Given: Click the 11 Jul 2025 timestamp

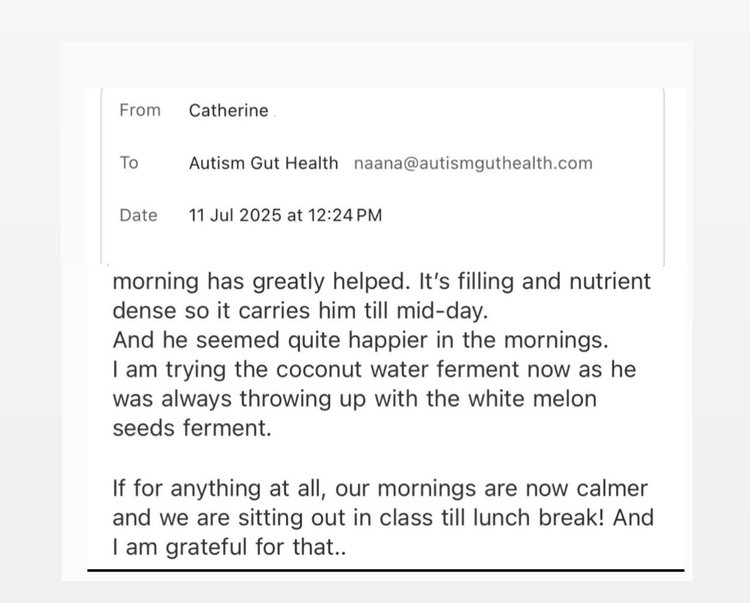Looking at the screenshot, I should click(x=285, y=215).
